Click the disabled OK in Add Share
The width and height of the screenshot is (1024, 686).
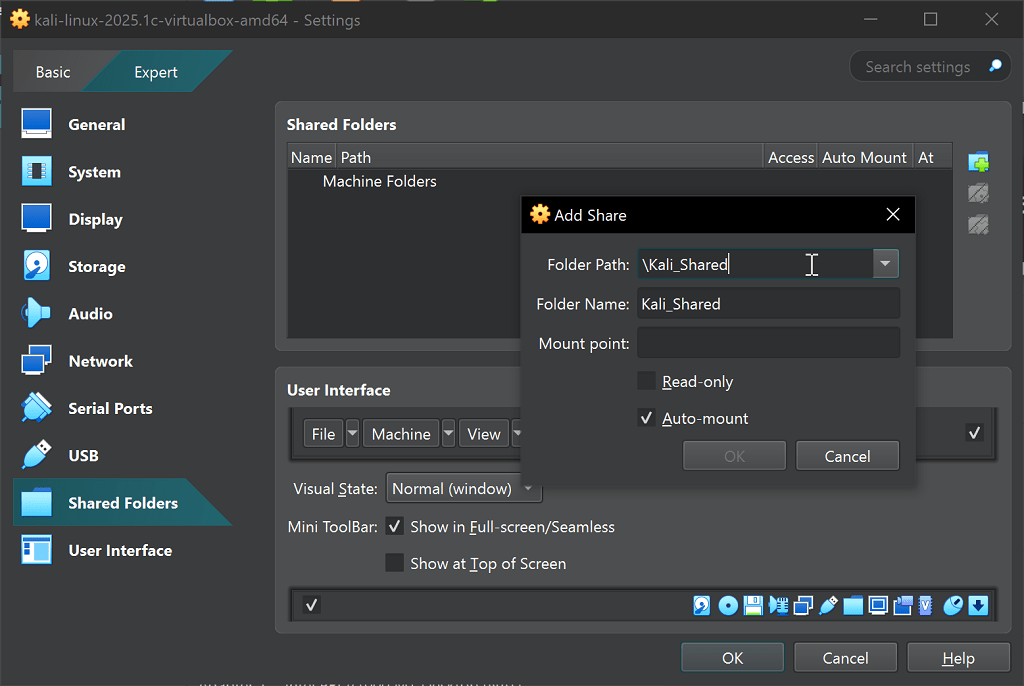[x=734, y=456]
